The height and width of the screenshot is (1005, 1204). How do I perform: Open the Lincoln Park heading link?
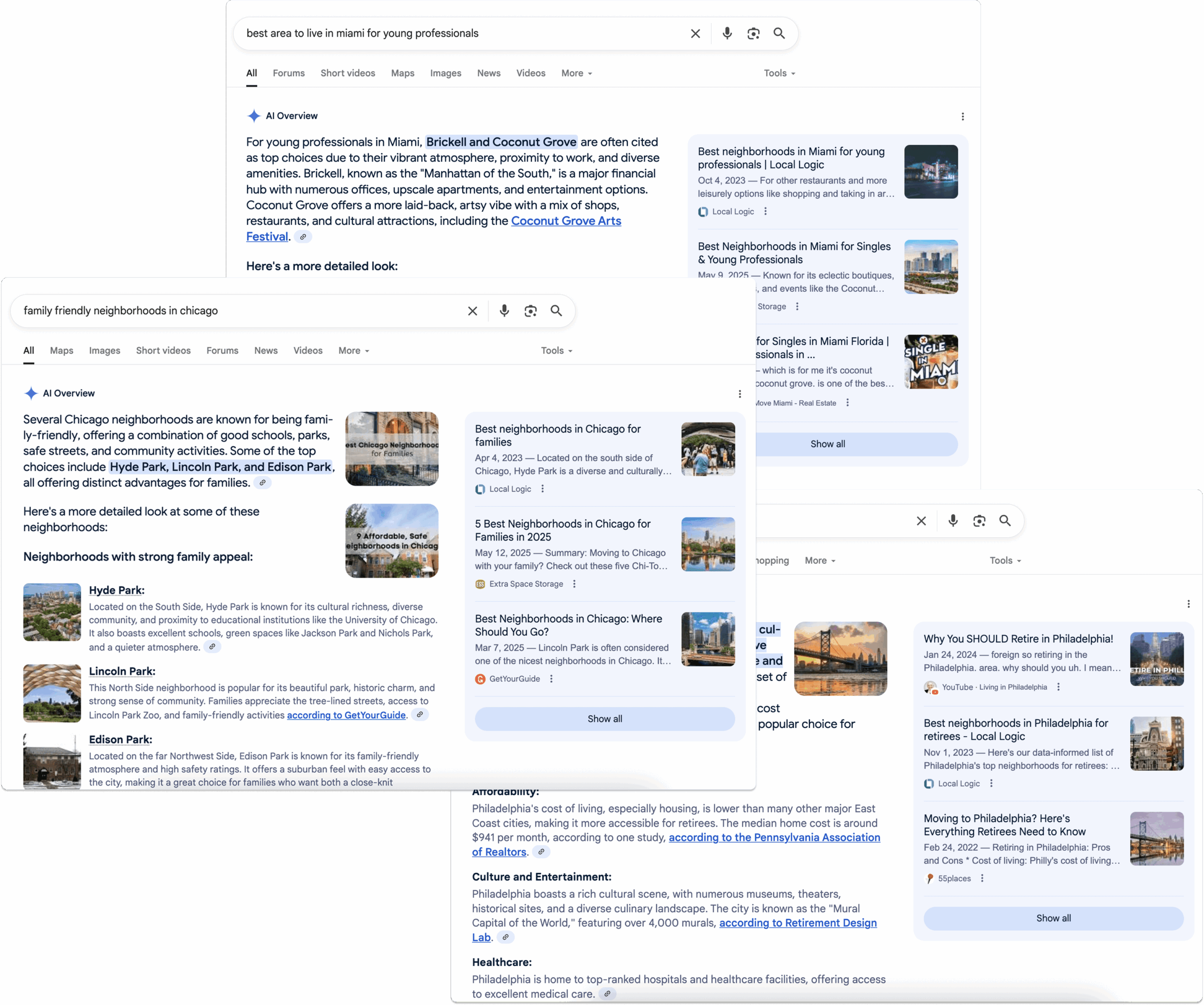point(121,671)
